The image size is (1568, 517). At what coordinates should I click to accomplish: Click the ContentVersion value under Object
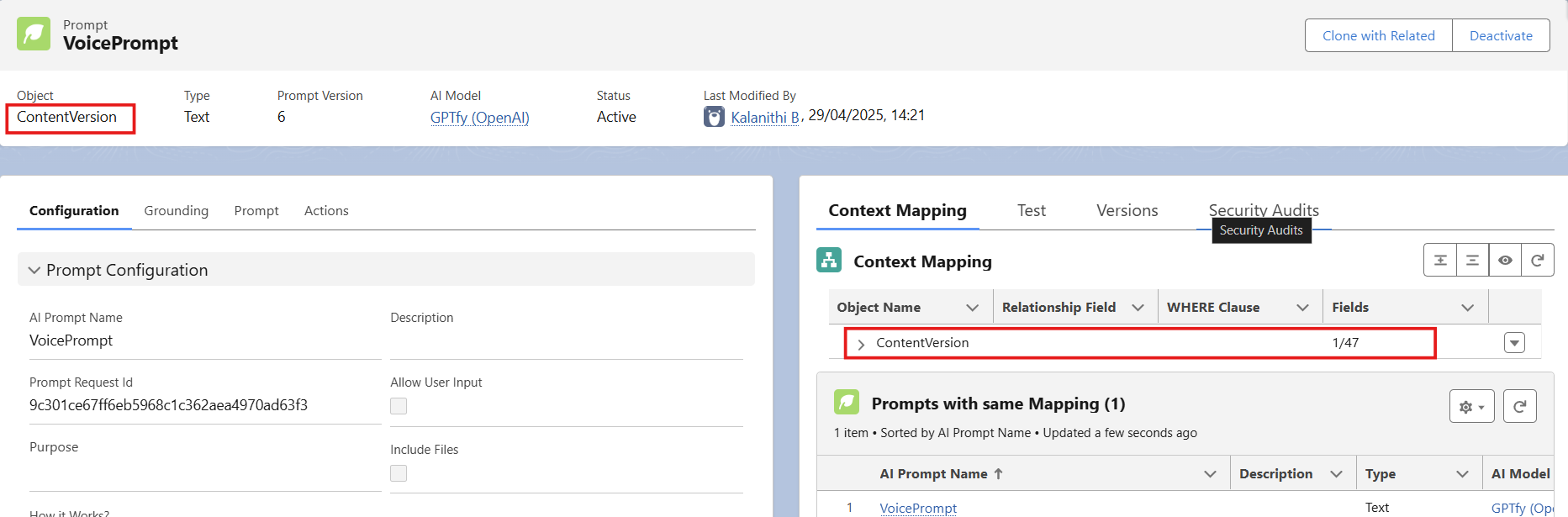click(x=66, y=117)
